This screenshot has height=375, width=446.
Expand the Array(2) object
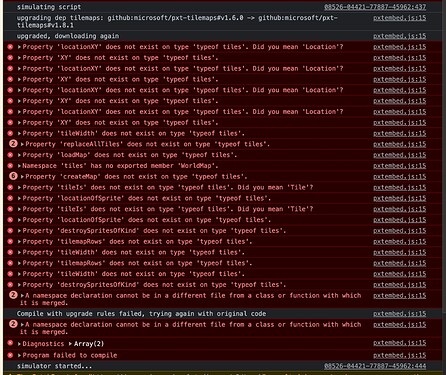[x=70, y=344]
